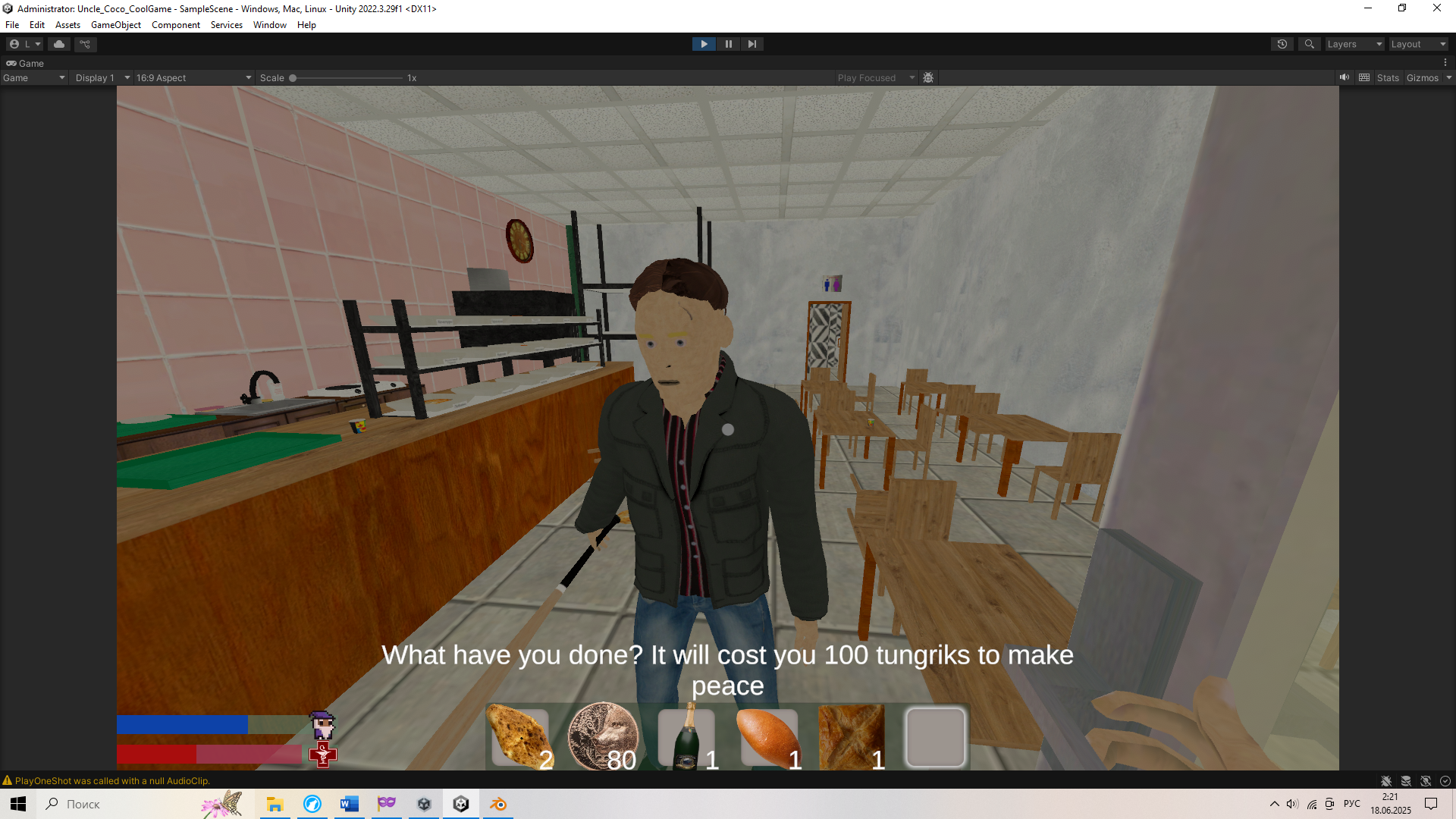Open the Window menu
This screenshot has width=1456, height=819.
coord(269,25)
